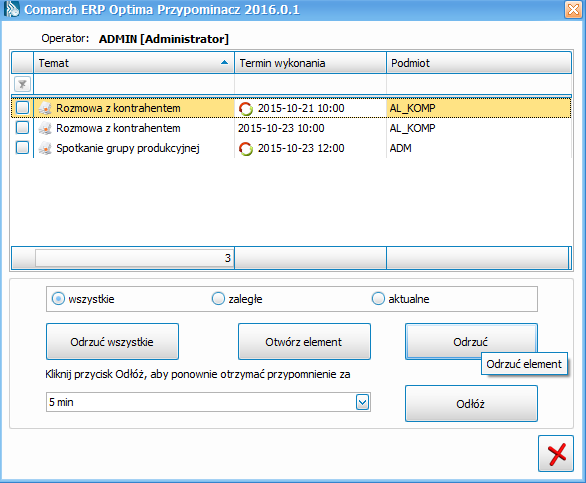The width and height of the screenshot is (586, 483).
Task: Click the recurrence icon next to 2015-10-23 12:00
Action: (246, 149)
